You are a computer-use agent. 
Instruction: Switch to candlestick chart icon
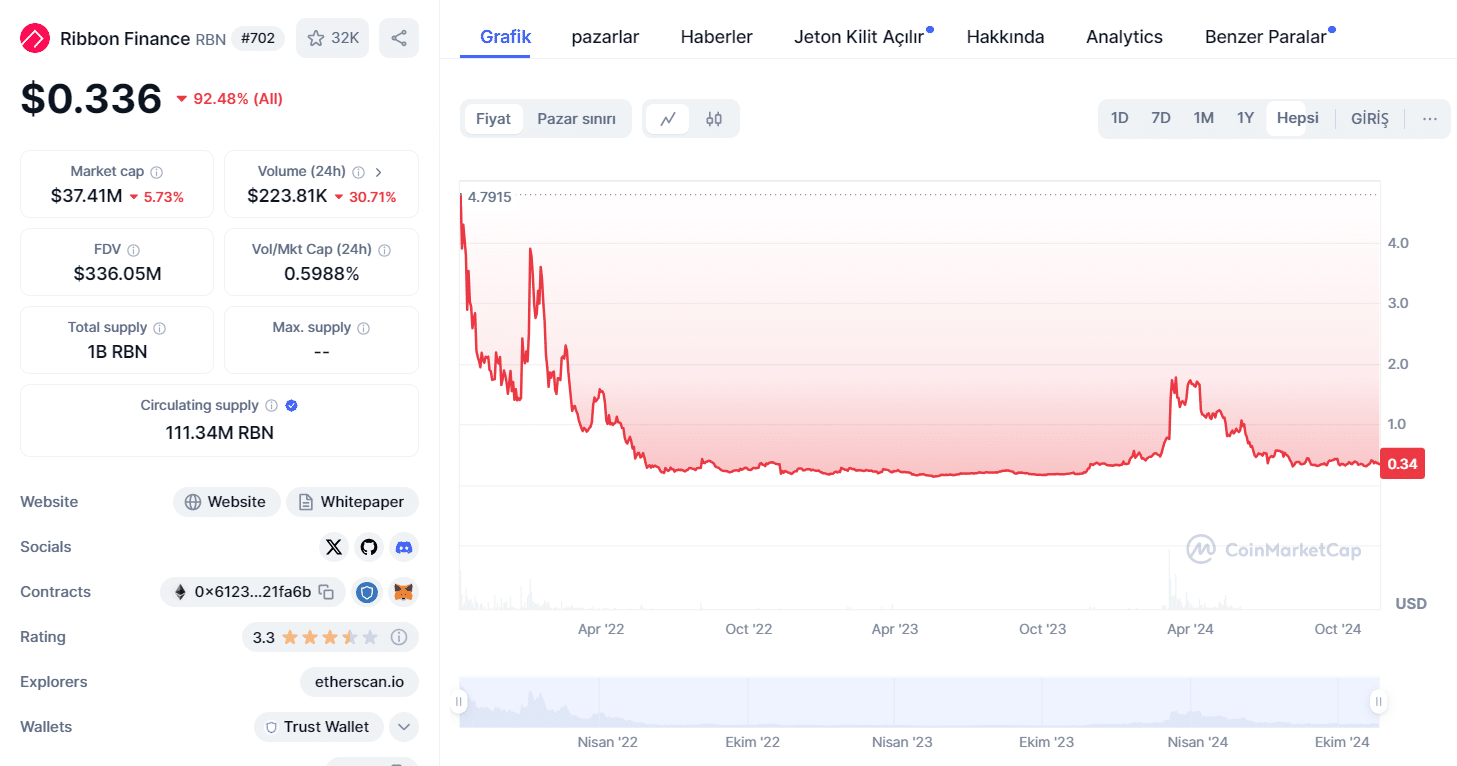tap(714, 119)
